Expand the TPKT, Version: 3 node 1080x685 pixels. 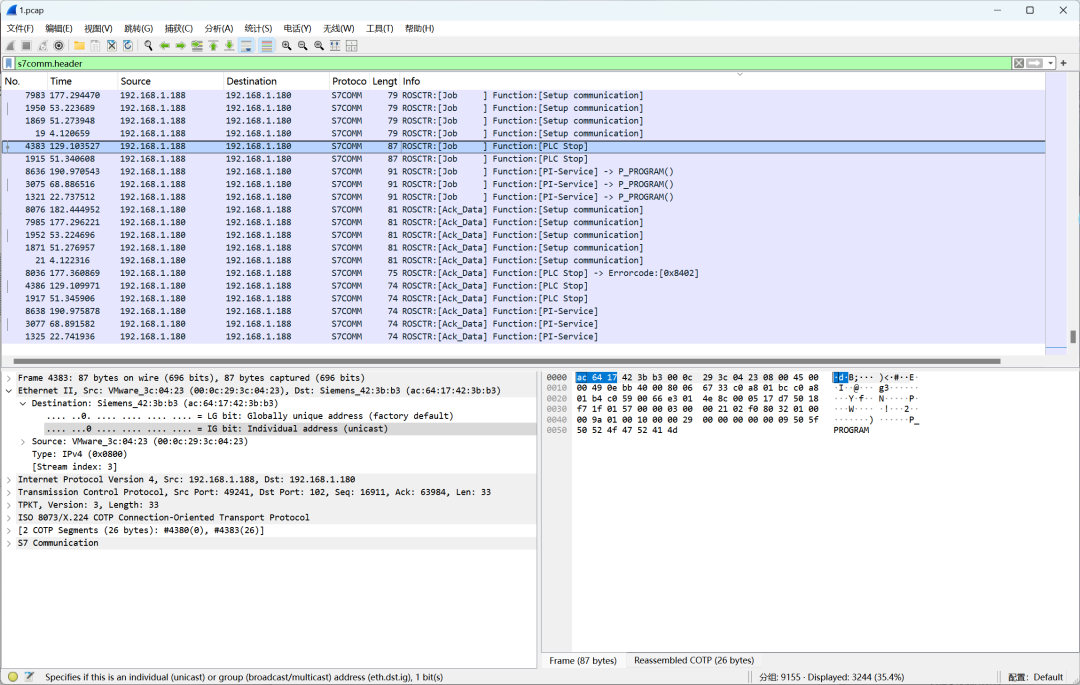point(8,505)
